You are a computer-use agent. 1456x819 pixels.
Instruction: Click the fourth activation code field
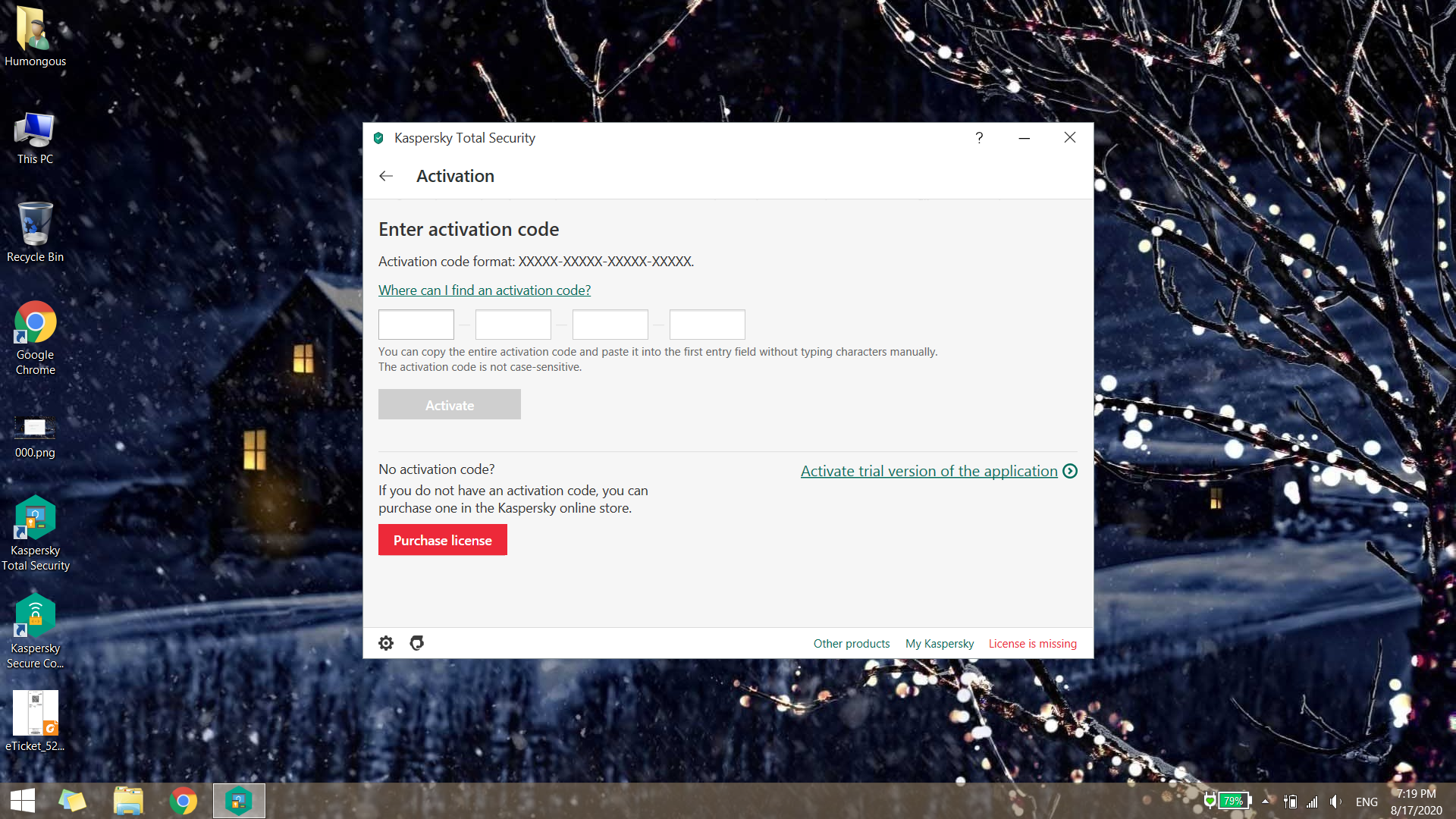(x=708, y=325)
